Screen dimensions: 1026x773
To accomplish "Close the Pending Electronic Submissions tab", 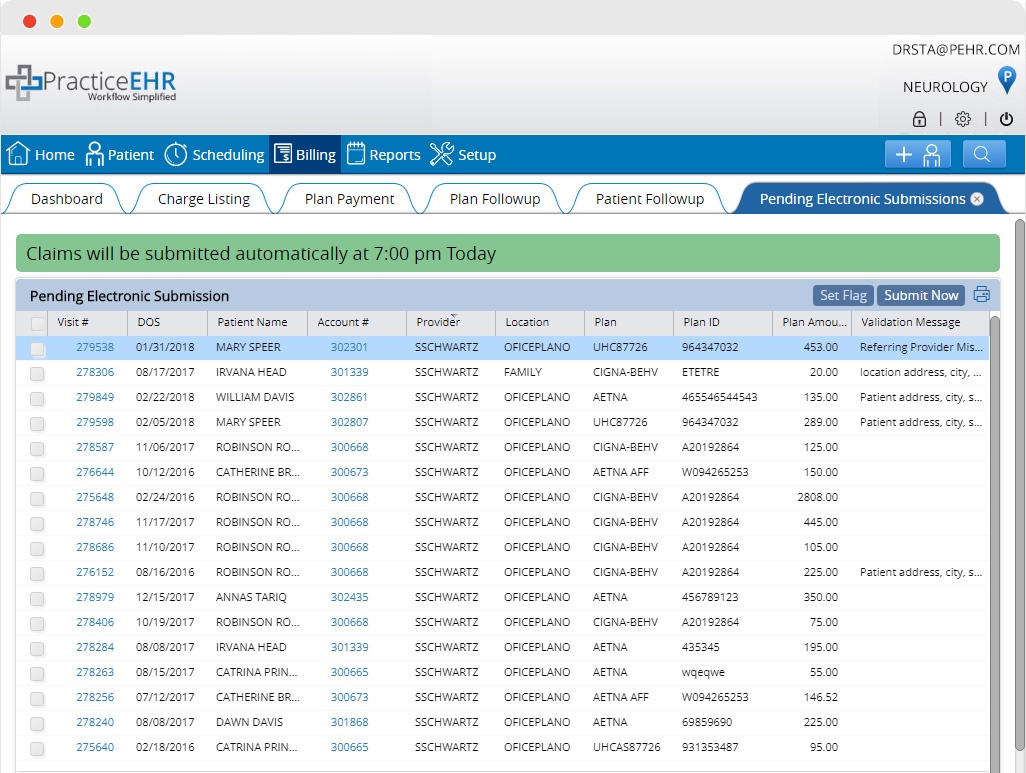I will click(977, 199).
